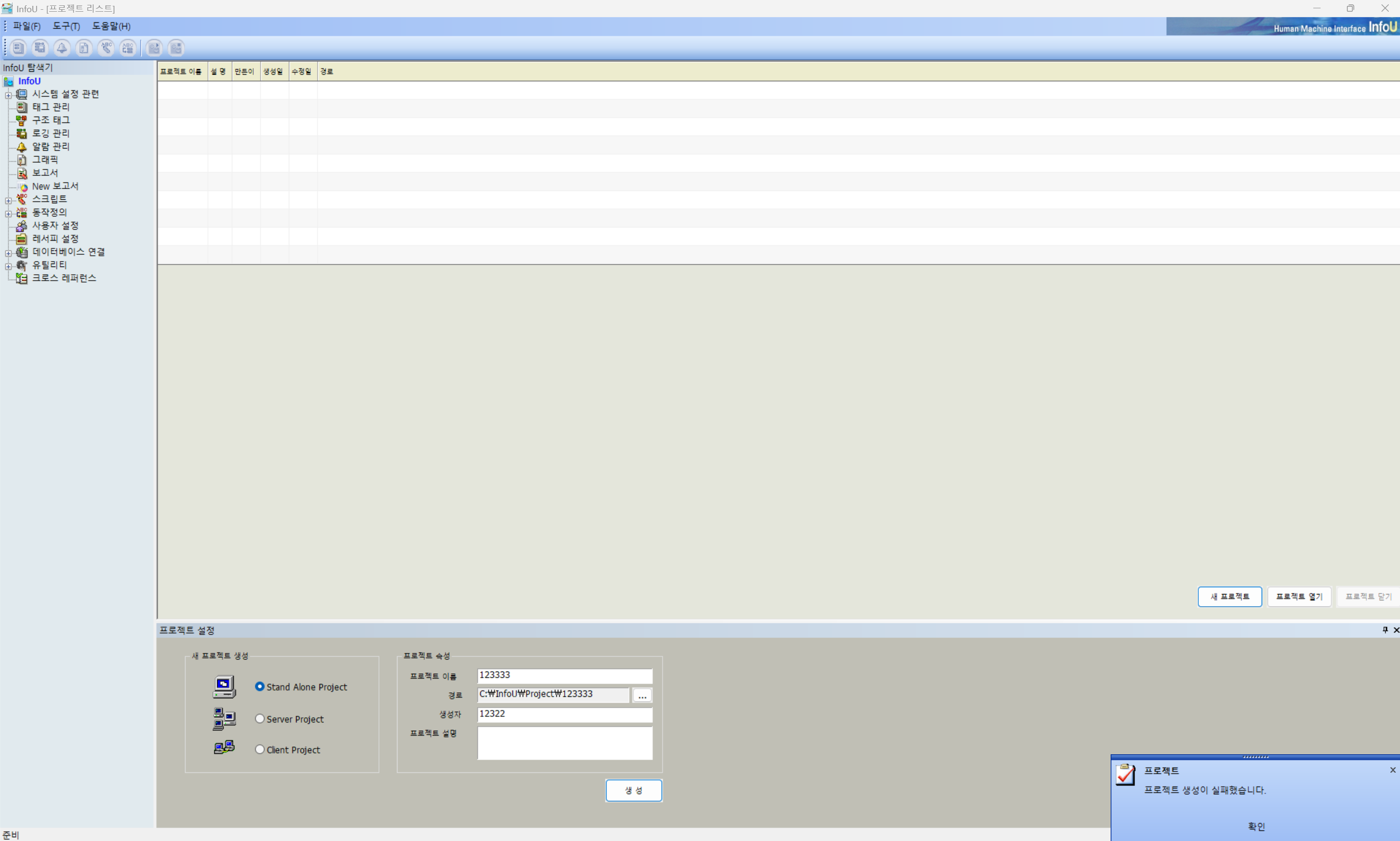This screenshot has width=1400, height=841.
Task: Open the Script (ABC pencil) toolbar icon
Action: tap(106, 48)
